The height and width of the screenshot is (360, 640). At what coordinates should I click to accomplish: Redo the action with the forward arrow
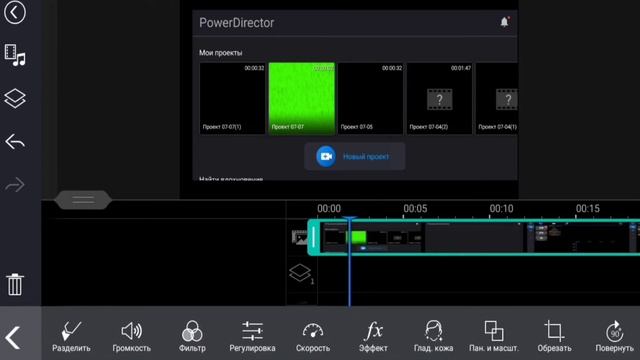[x=15, y=184]
